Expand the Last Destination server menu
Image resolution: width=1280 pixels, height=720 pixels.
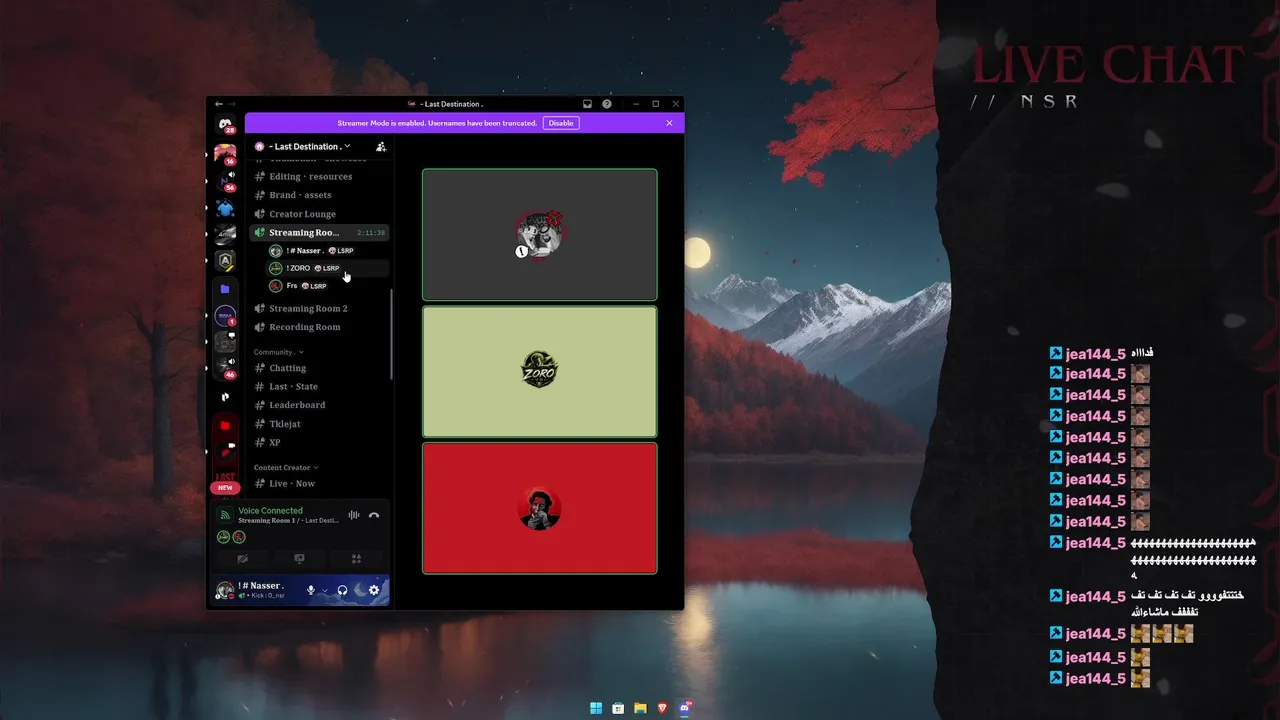tap(304, 146)
